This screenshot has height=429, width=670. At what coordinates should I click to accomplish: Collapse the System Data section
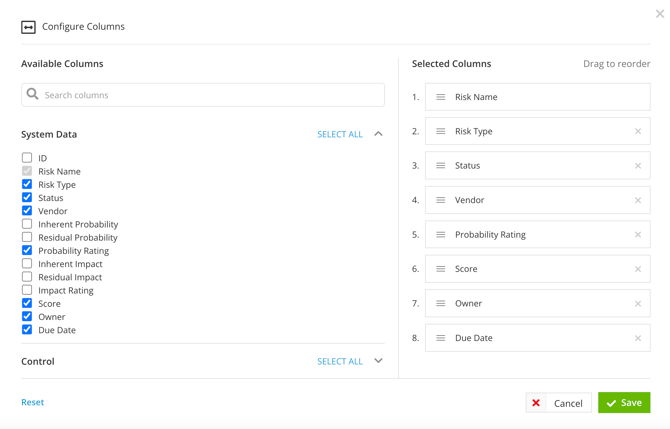[x=378, y=134]
